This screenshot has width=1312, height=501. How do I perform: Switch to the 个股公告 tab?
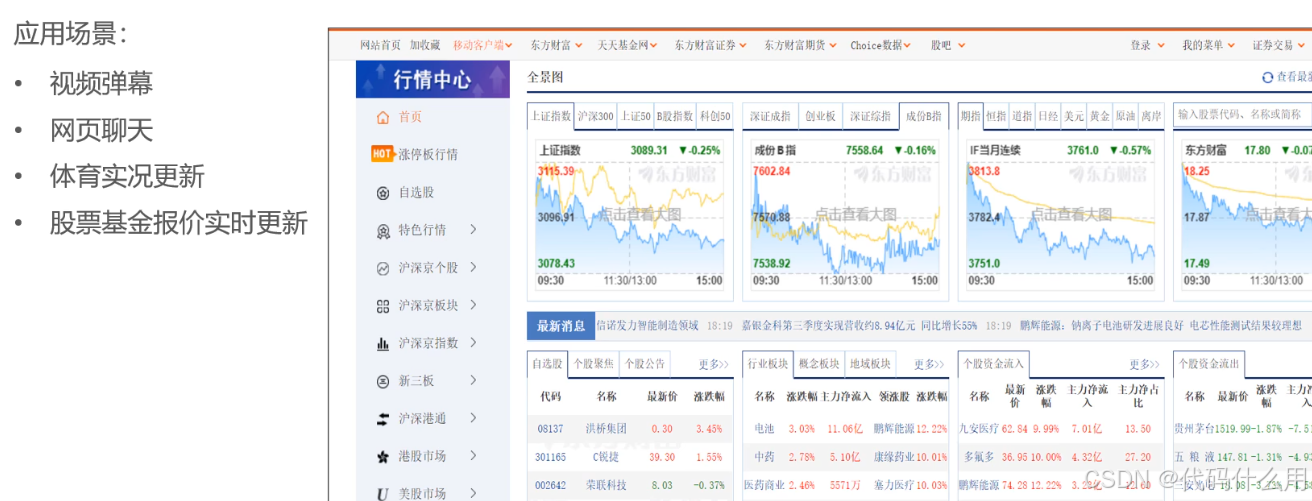click(643, 364)
